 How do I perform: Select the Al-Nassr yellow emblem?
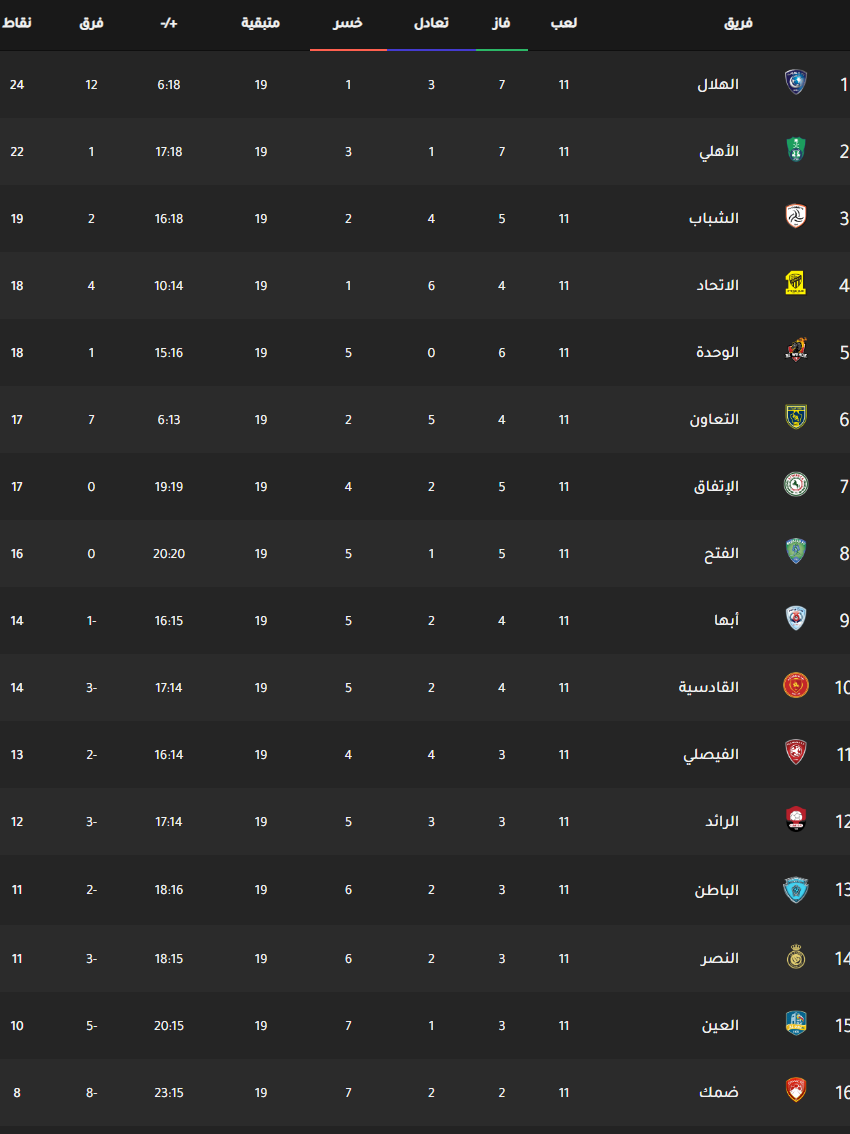pos(796,956)
